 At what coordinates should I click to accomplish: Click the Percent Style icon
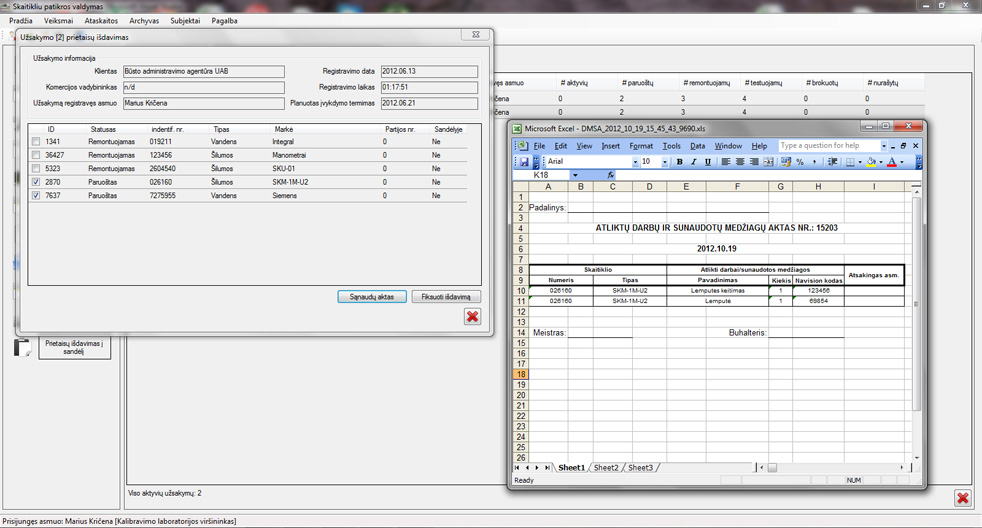[800, 162]
